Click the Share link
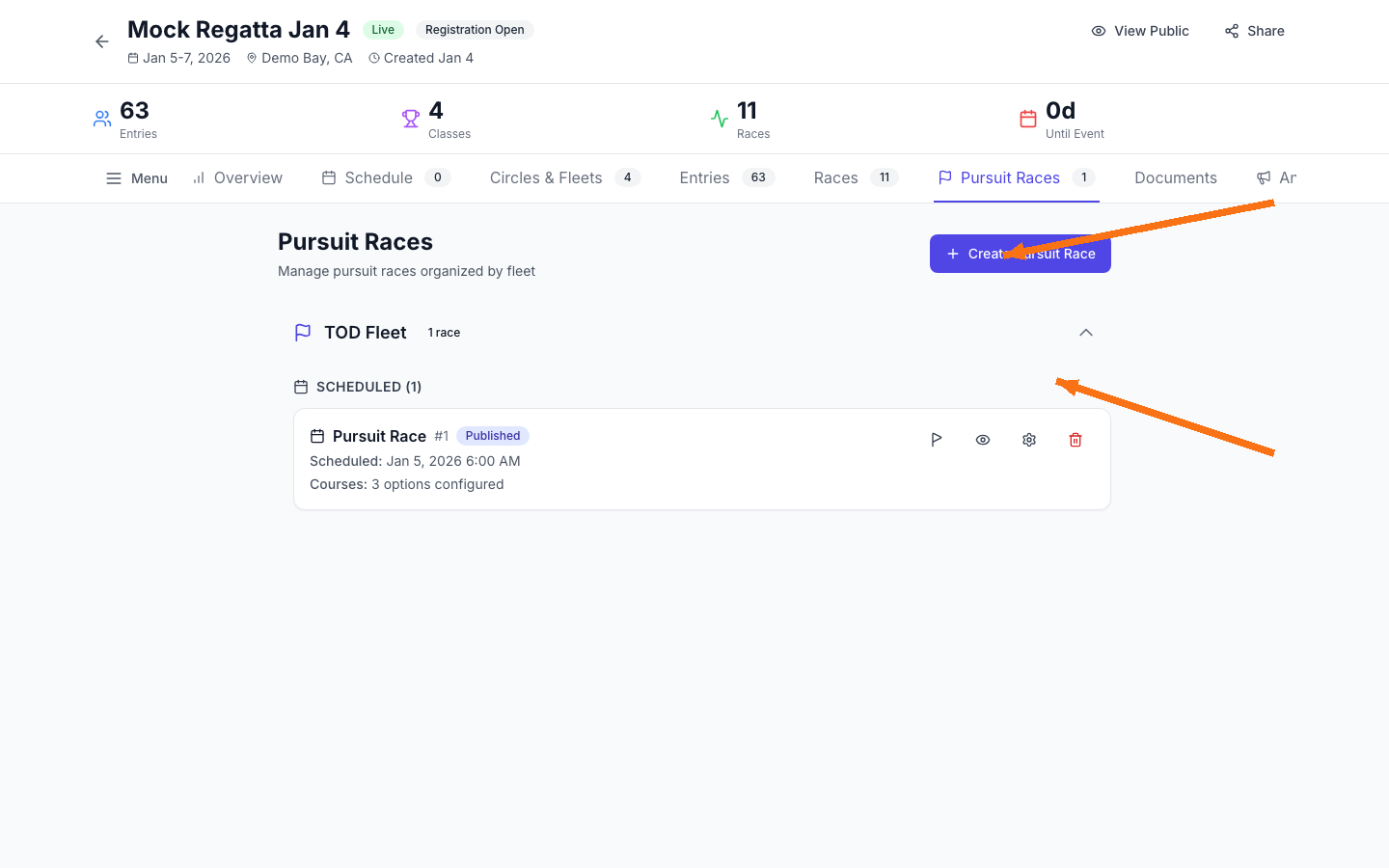This screenshot has width=1389, height=868. [1254, 30]
